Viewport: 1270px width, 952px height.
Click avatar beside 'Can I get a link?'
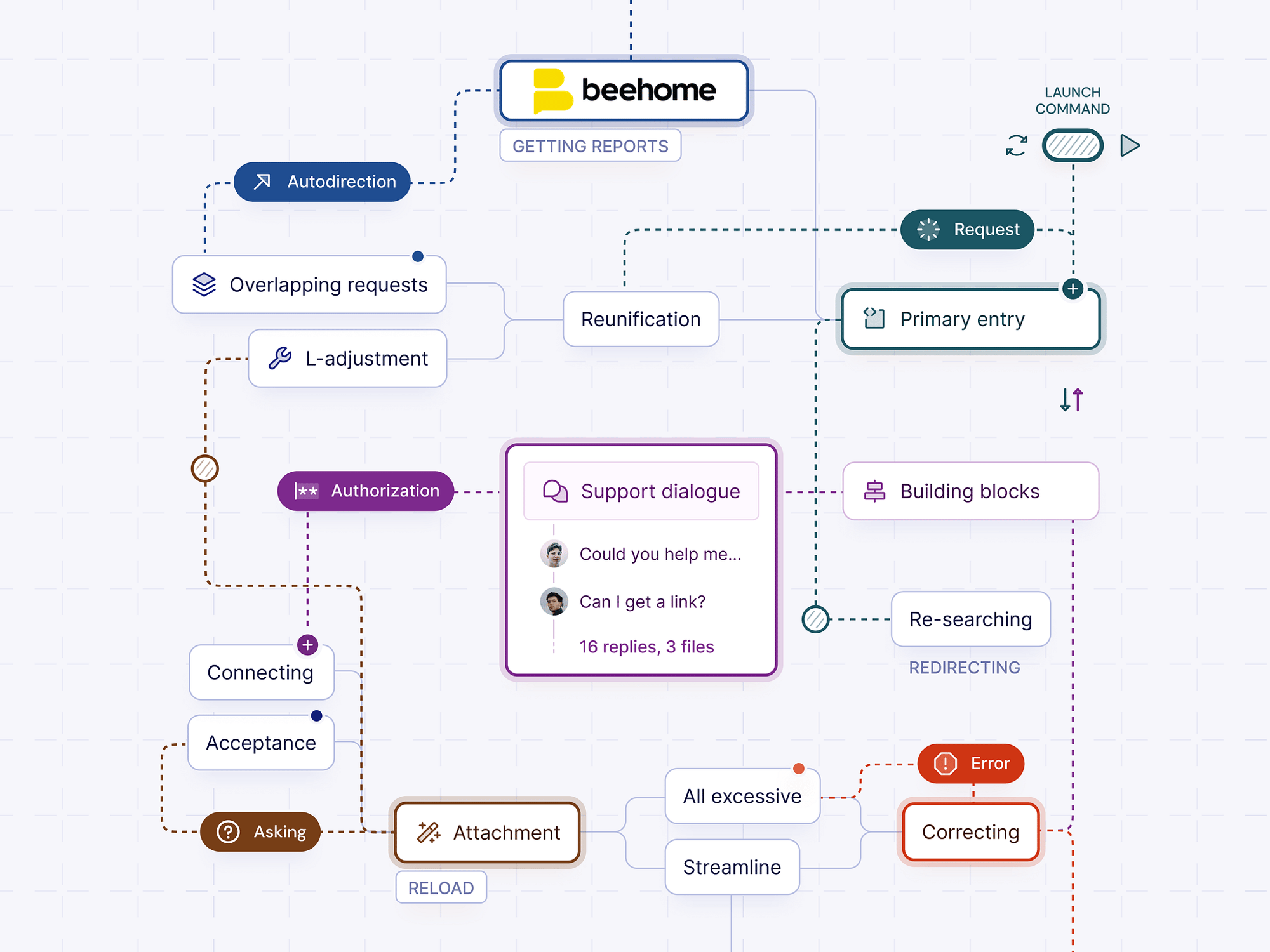pyautogui.click(x=554, y=602)
